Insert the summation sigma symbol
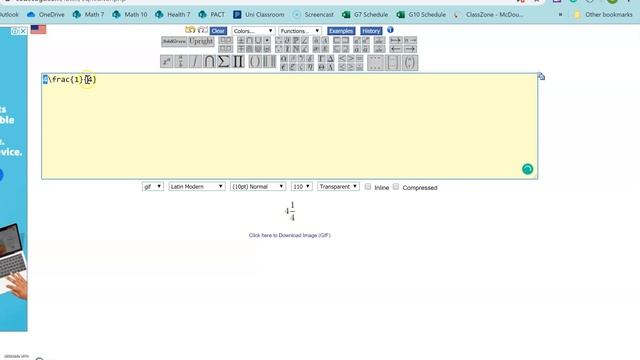640x360 pixels. point(223,62)
